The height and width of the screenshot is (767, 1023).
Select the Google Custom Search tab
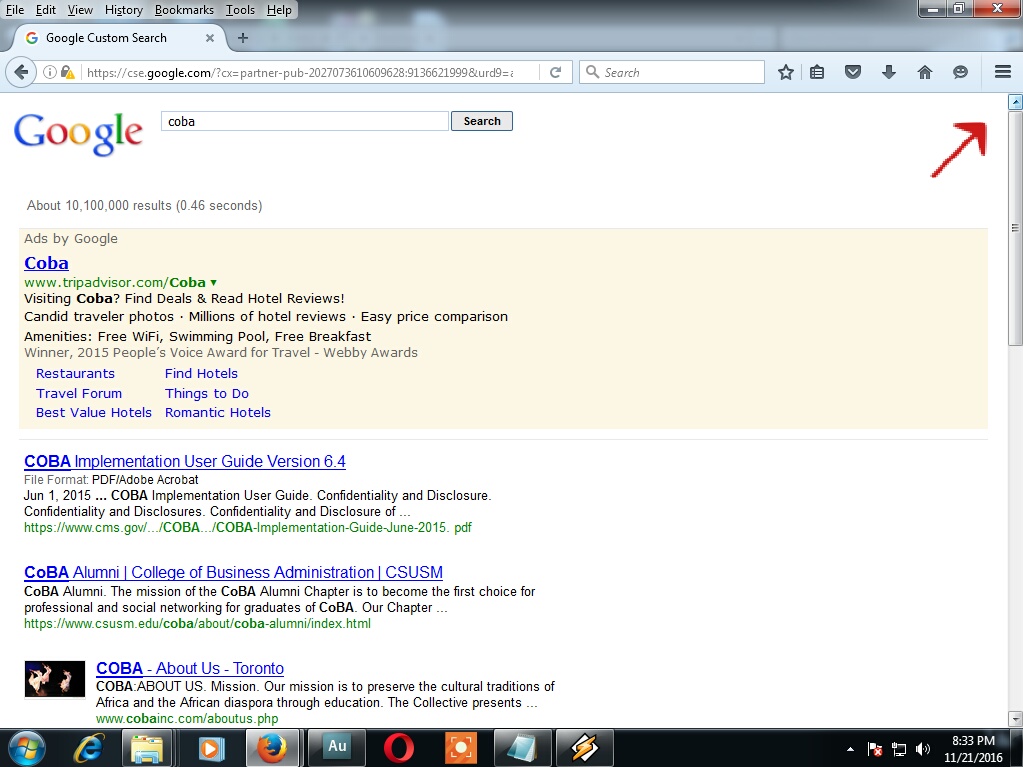117,38
